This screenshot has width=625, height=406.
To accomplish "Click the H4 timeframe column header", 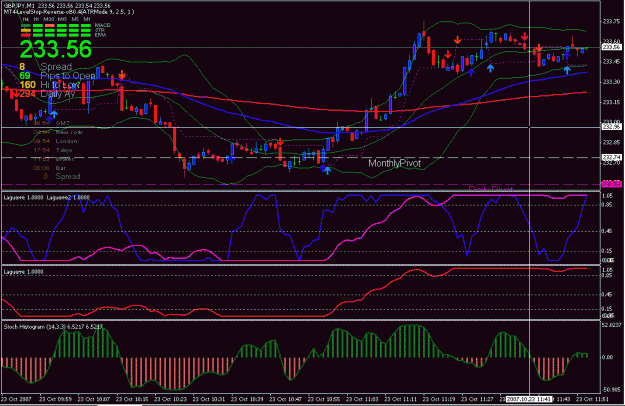I will [x=26, y=19].
